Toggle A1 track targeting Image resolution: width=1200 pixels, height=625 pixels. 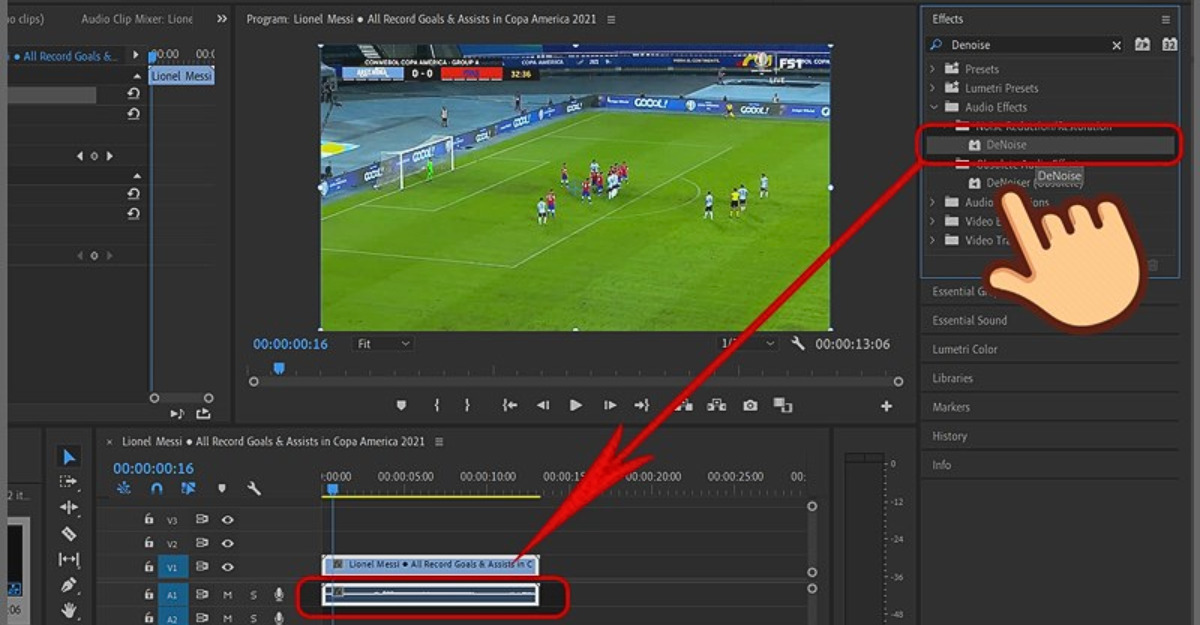pos(173,595)
